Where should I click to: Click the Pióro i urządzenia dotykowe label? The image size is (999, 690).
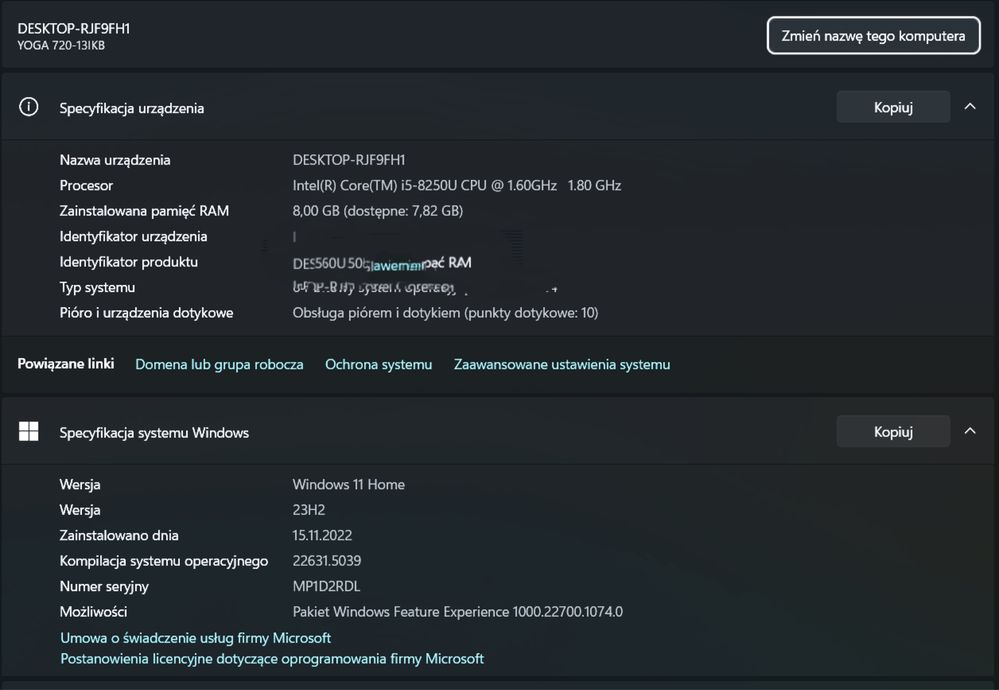pos(147,313)
